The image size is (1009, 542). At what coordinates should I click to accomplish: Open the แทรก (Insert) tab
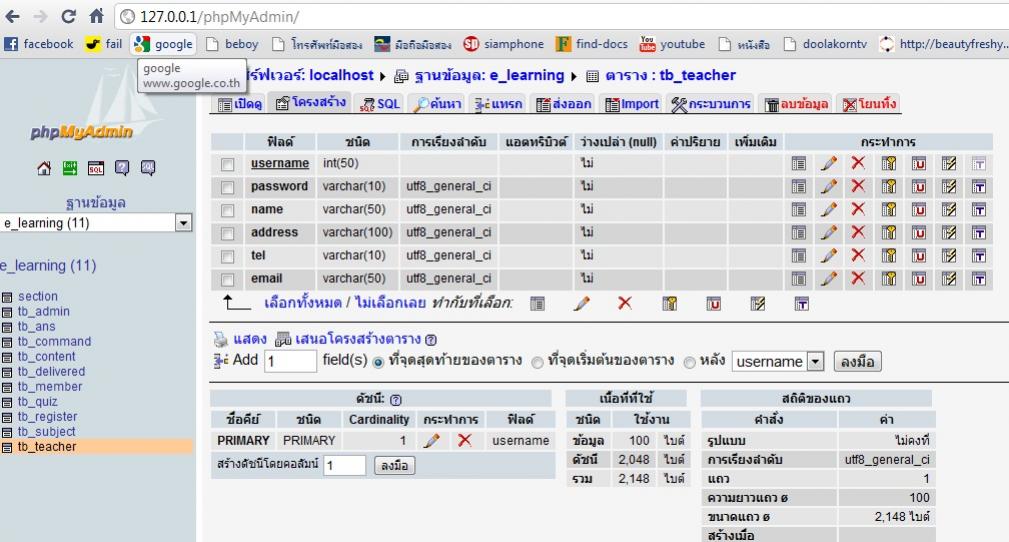click(499, 104)
